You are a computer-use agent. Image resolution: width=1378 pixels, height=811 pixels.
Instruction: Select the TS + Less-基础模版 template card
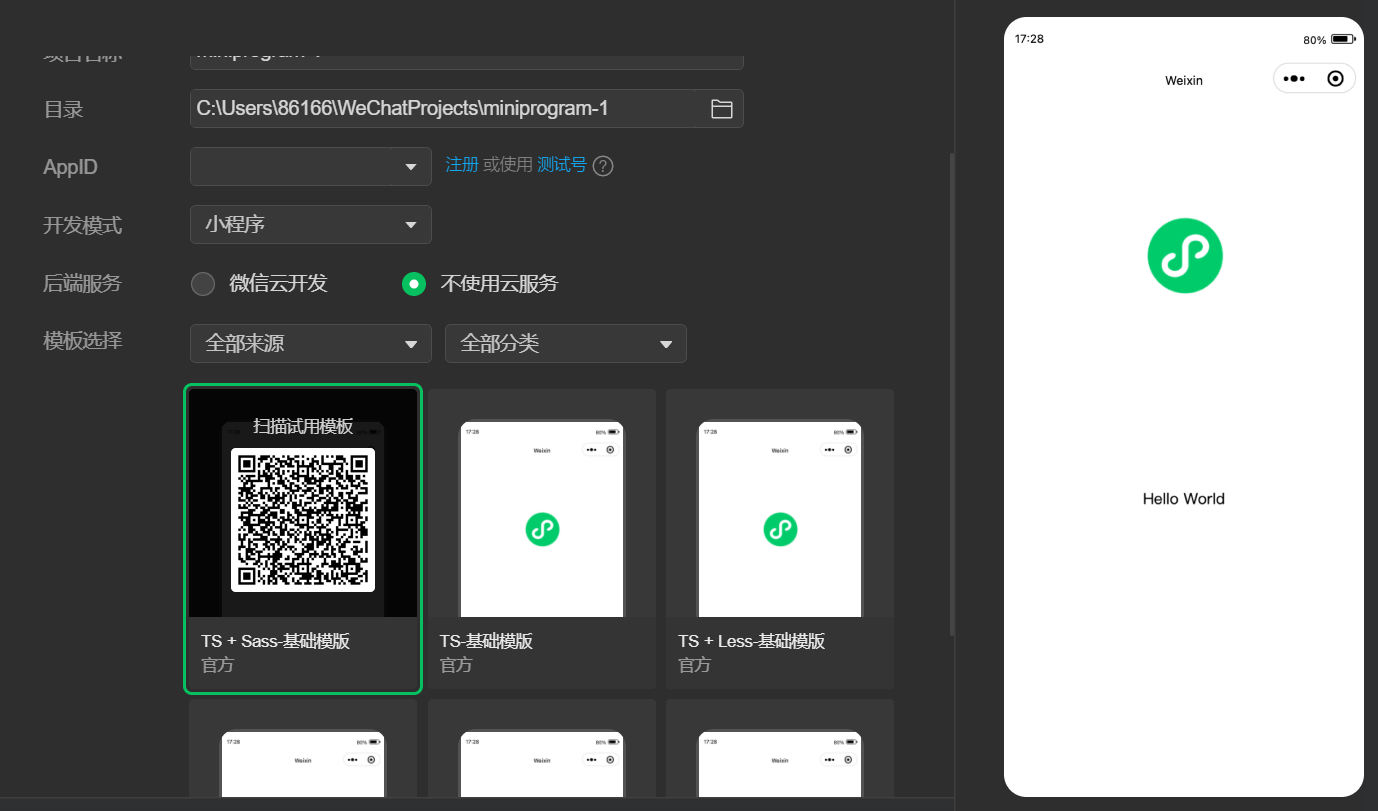click(780, 539)
